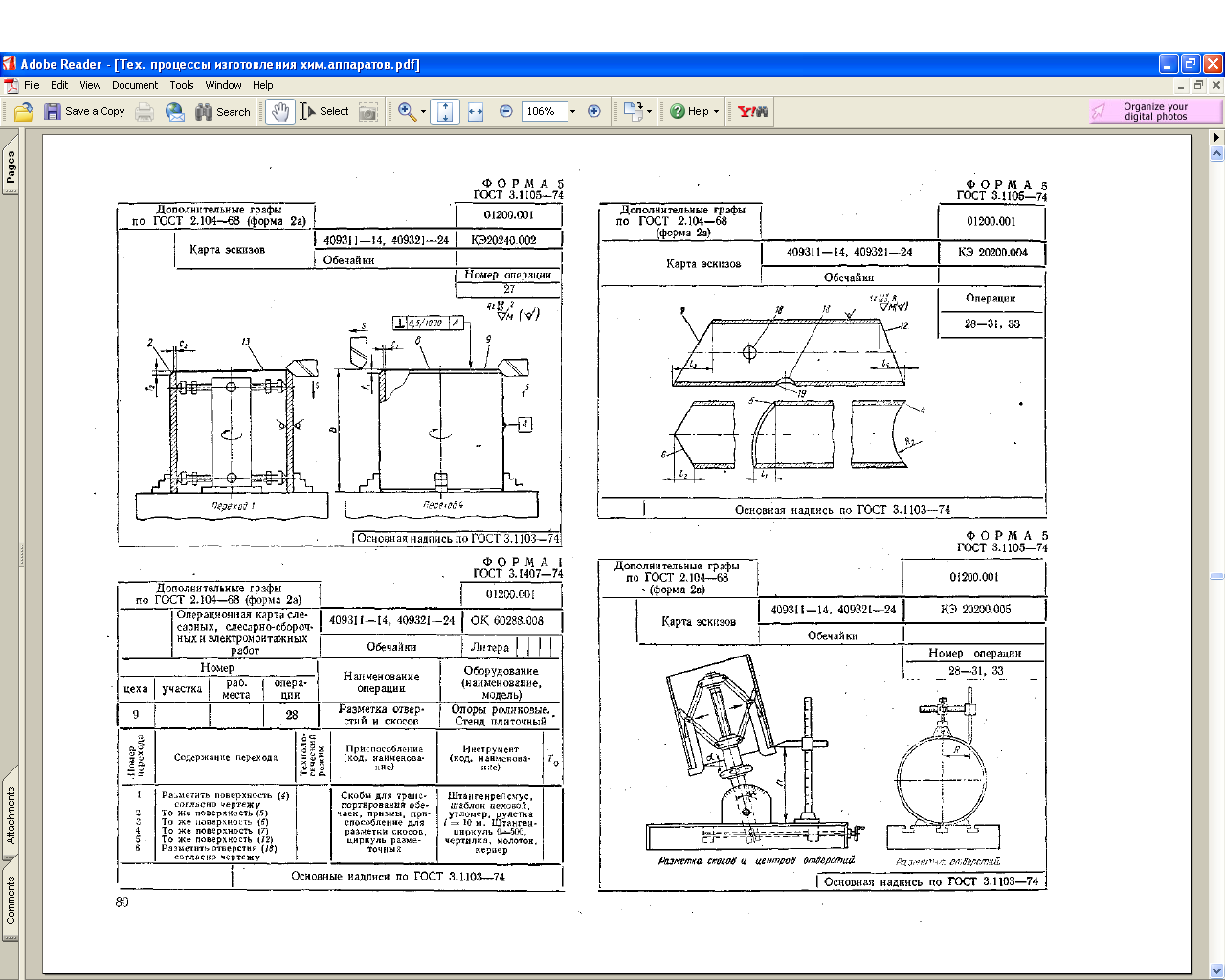This screenshot has height=980, width=1225.
Task: Click the 'Переход 1' drawing caption
Action: [x=234, y=506]
